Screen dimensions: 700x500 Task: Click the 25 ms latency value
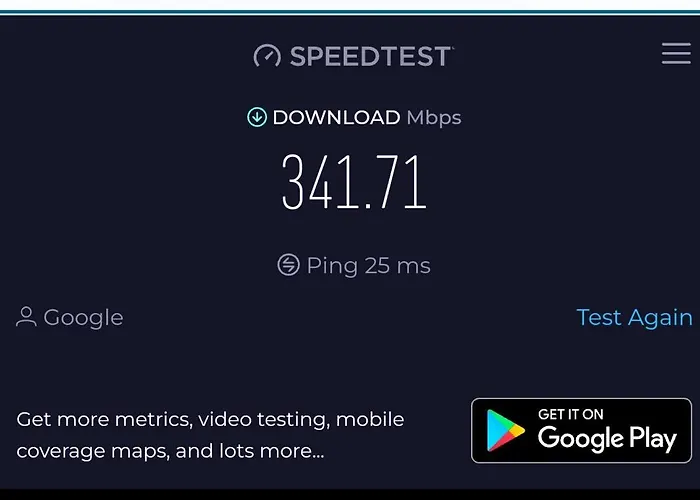(398, 266)
